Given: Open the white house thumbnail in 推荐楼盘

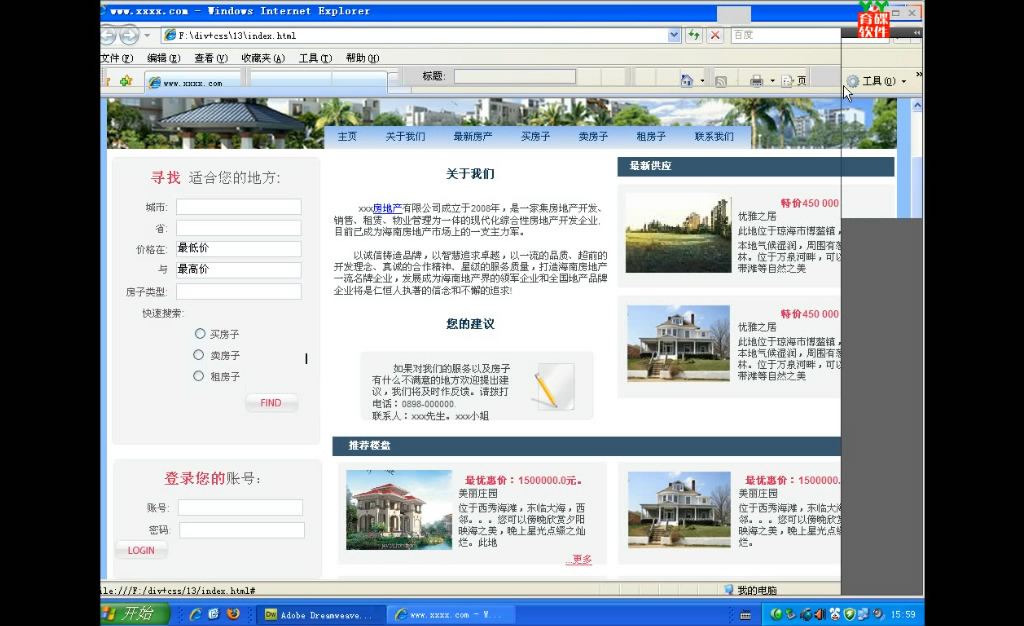Looking at the screenshot, I should (679, 510).
